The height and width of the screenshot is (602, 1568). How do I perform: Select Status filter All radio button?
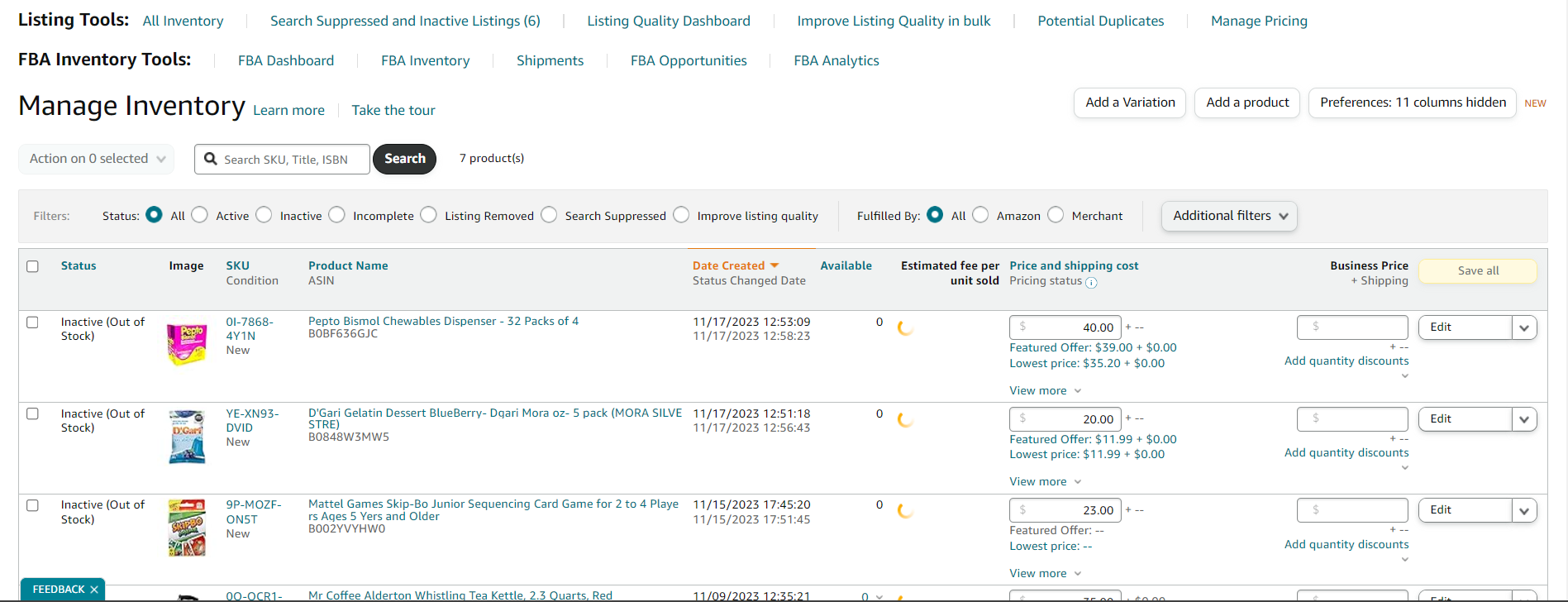[154, 215]
